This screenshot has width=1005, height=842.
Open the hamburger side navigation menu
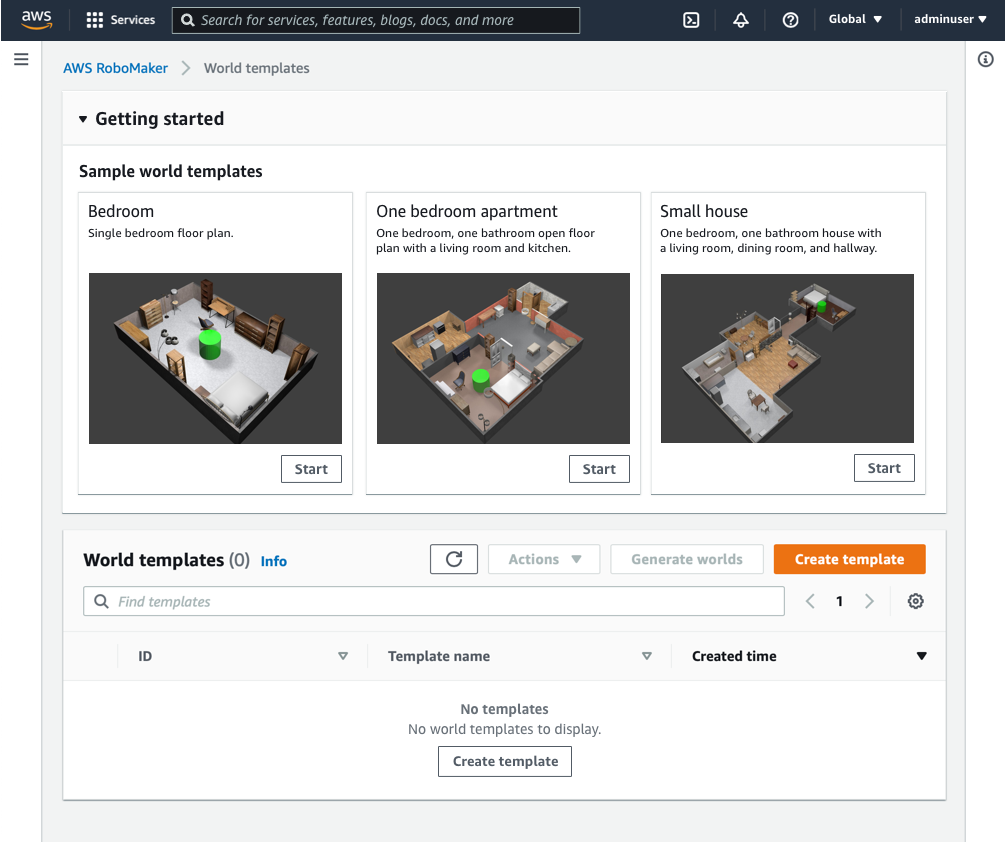tap(21, 60)
